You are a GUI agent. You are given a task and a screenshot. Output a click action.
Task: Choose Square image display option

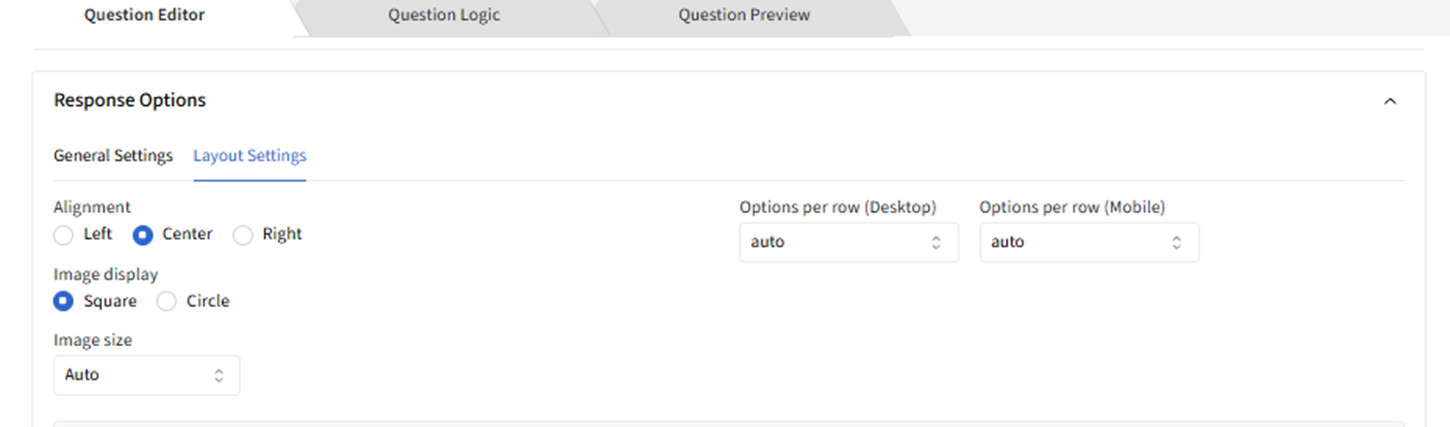point(64,301)
